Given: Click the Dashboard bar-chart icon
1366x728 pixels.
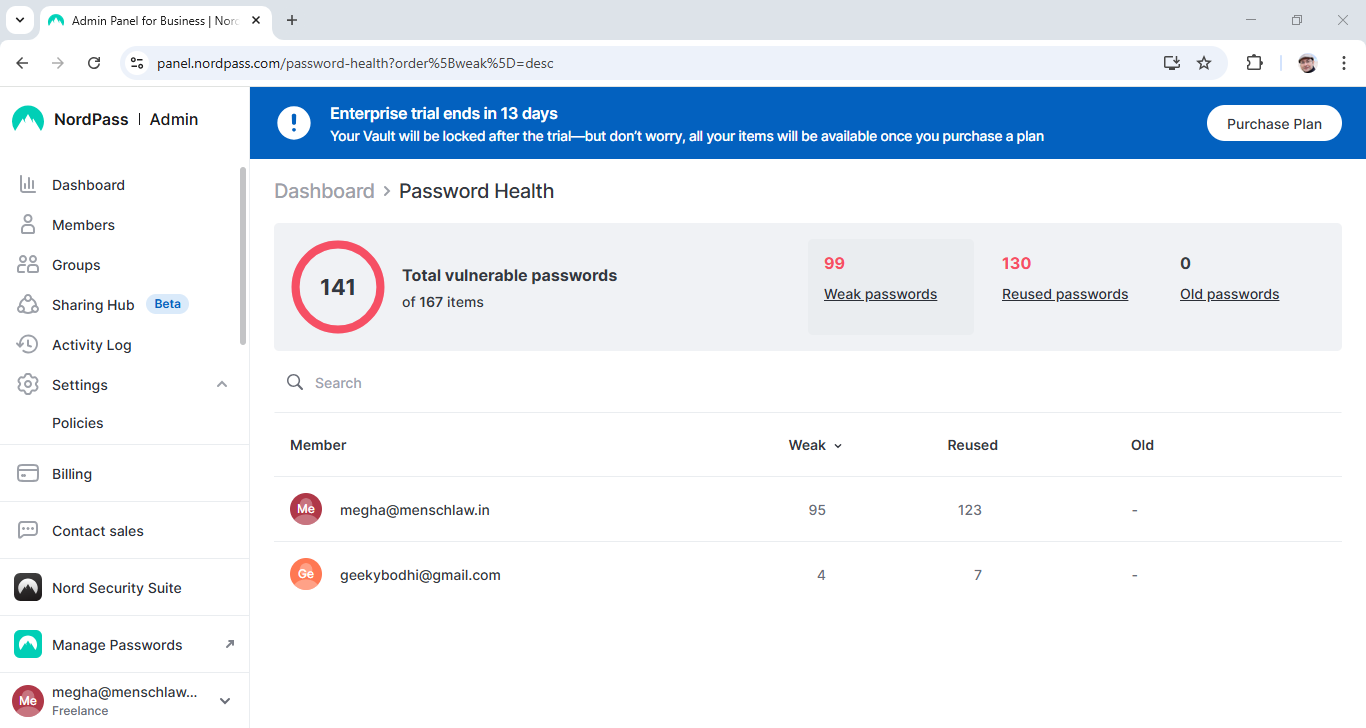Looking at the screenshot, I should click(28, 185).
